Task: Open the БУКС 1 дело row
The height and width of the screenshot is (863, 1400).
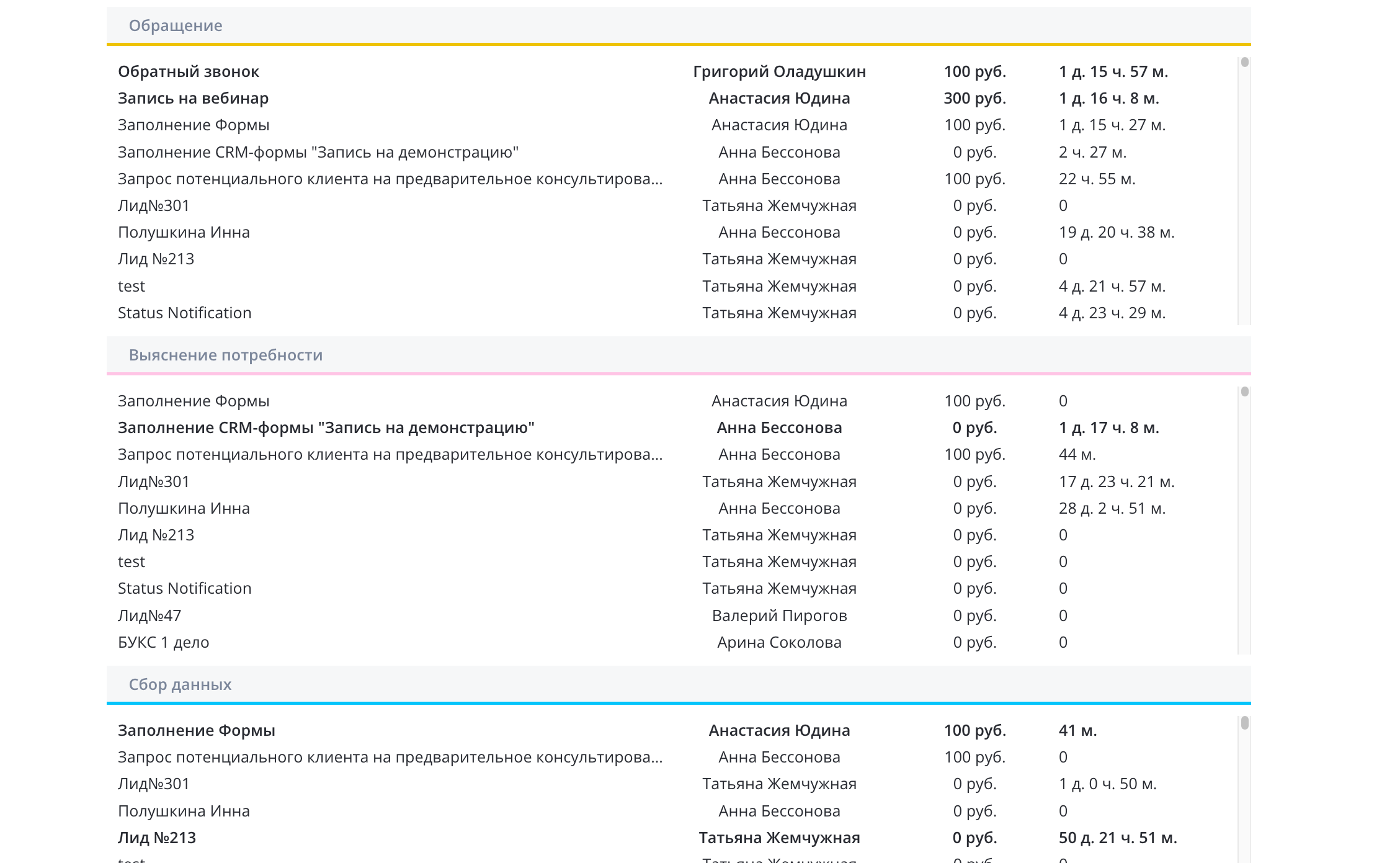Action: click(163, 642)
